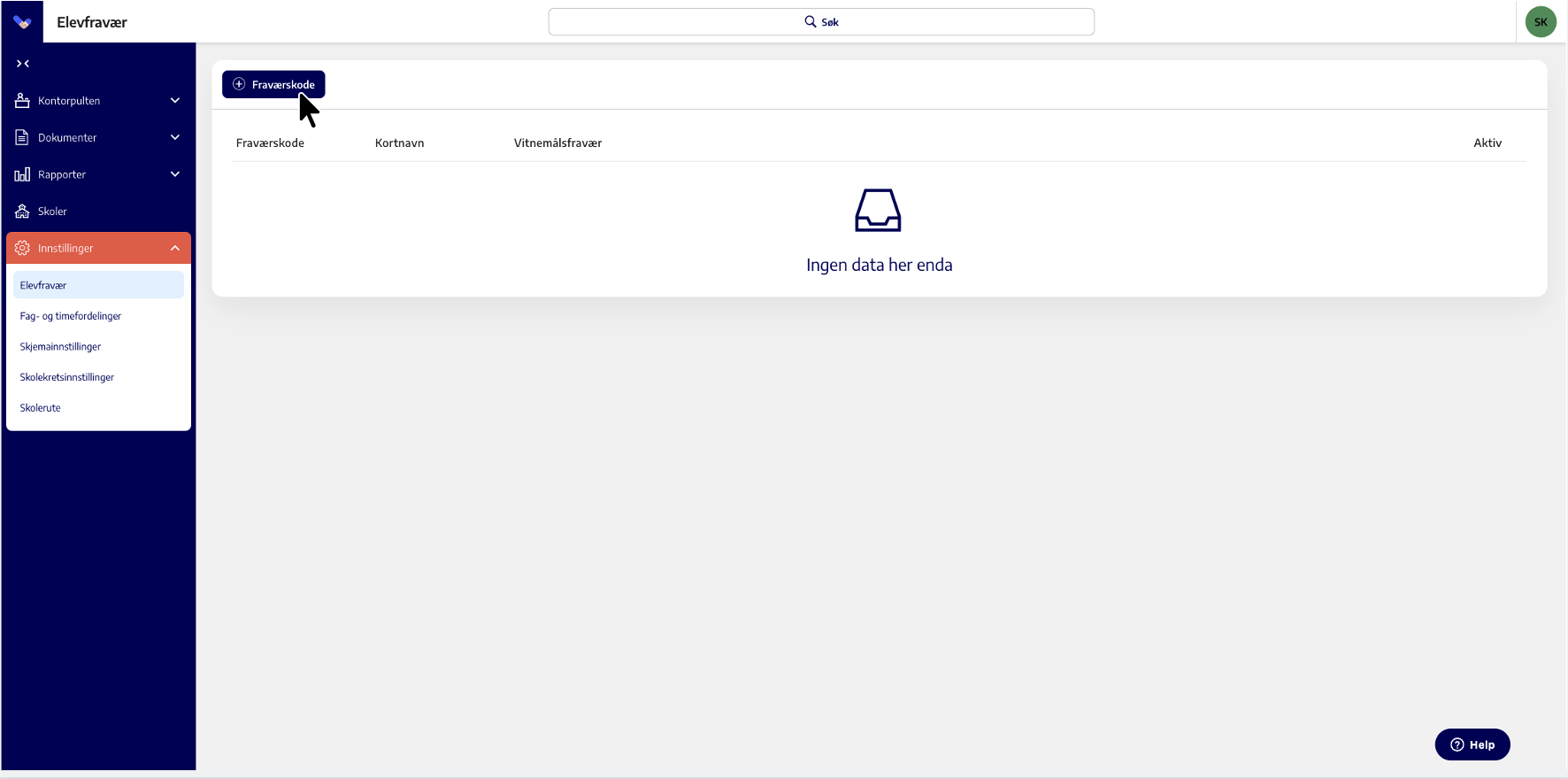Expand the Rapporter chevron
Screen dimensions: 1568x779
click(175, 174)
